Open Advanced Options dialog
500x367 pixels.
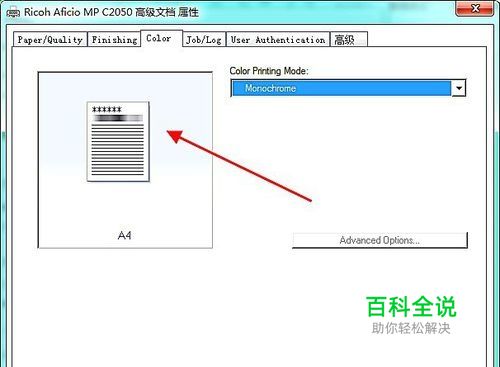click(x=380, y=240)
